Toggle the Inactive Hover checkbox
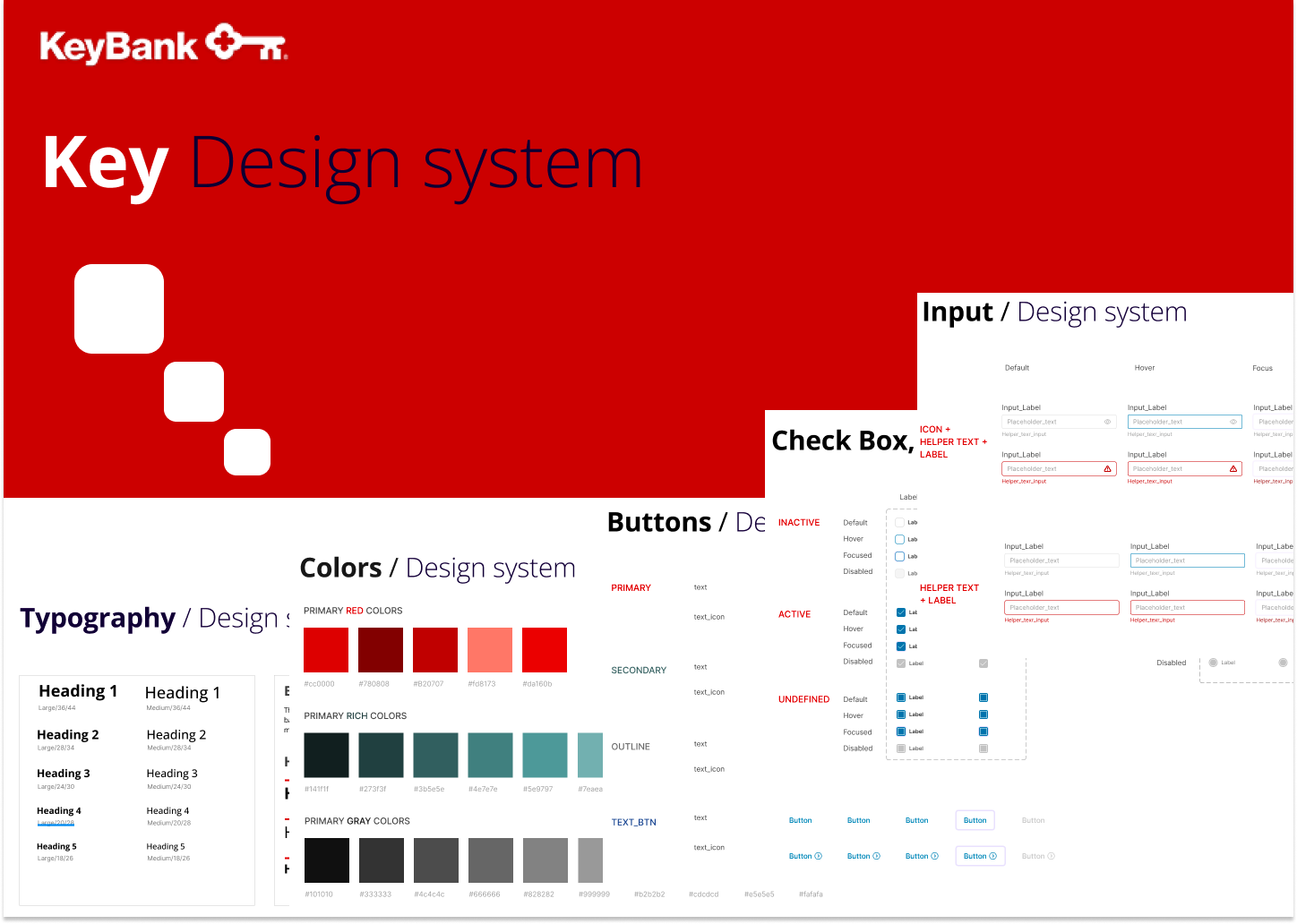Viewport: 1297px width, 924px height. coord(900,540)
